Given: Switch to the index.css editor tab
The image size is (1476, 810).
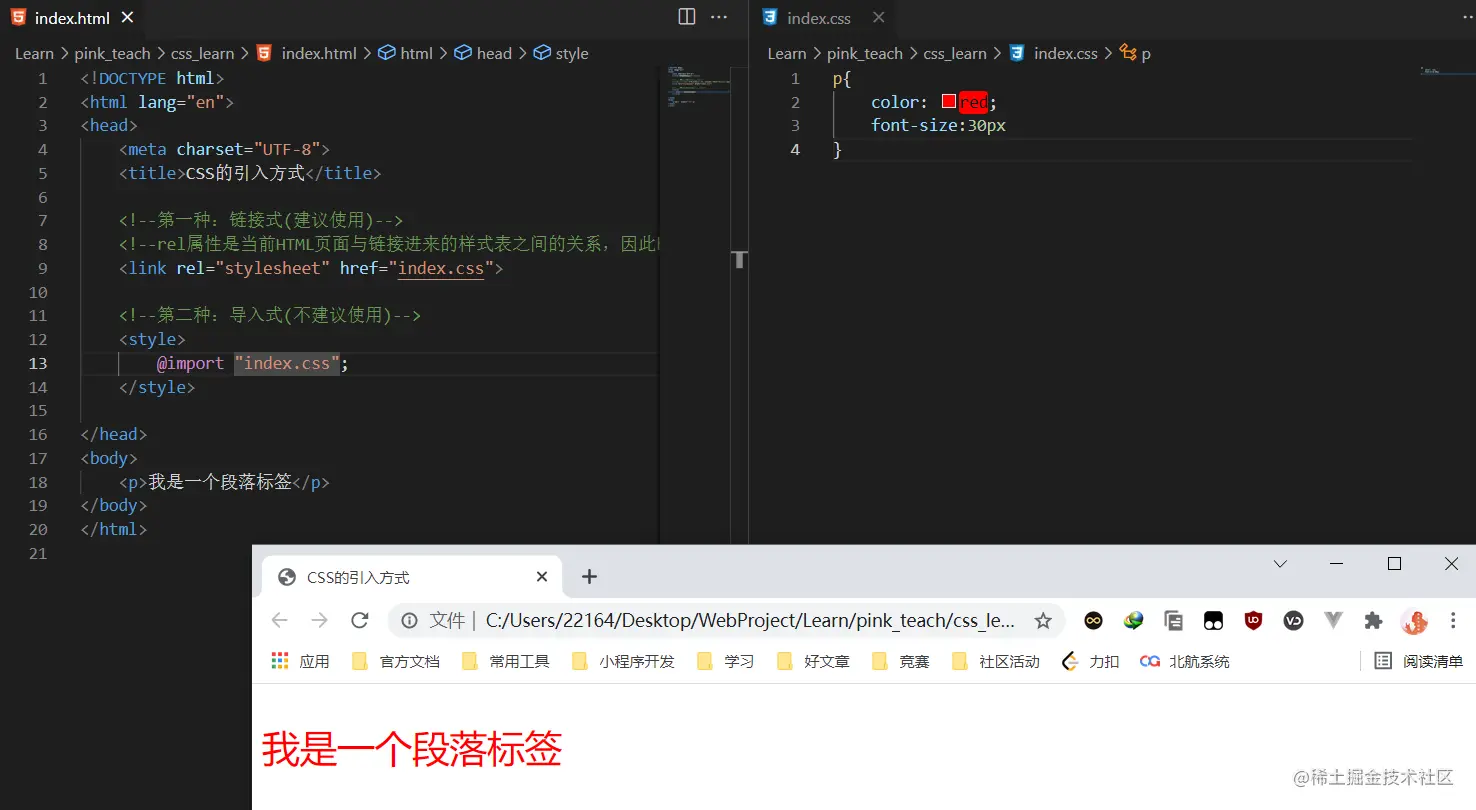Looking at the screenshot, I should click(817, 17).
